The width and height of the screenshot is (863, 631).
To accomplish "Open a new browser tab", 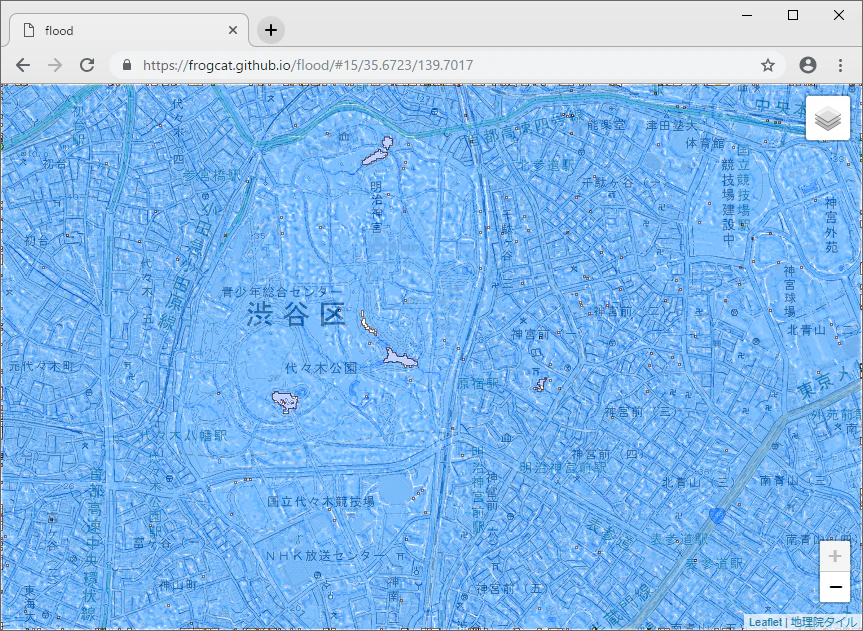I will 271,30.
